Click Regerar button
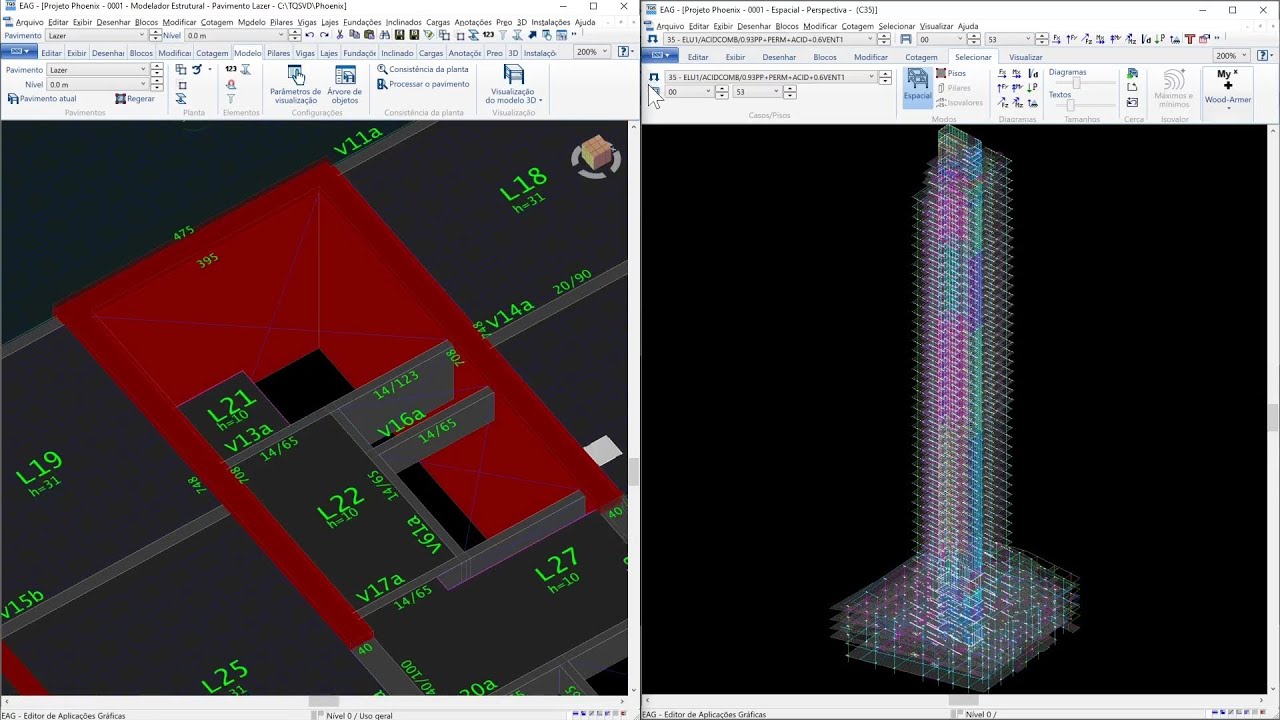The width and height of the screenshot is (1280, 720). [x=135, y=99]
